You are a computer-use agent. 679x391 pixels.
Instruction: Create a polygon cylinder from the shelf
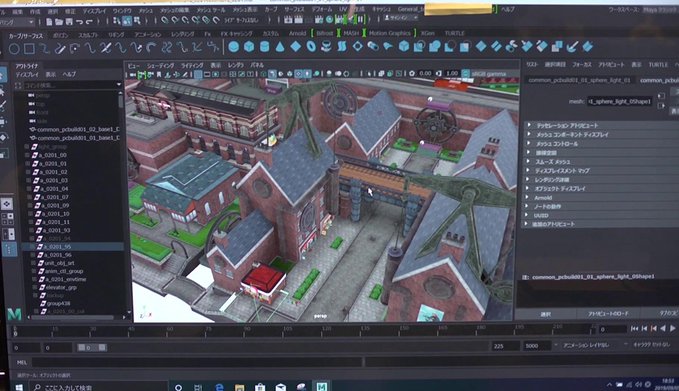coord(265,46)
